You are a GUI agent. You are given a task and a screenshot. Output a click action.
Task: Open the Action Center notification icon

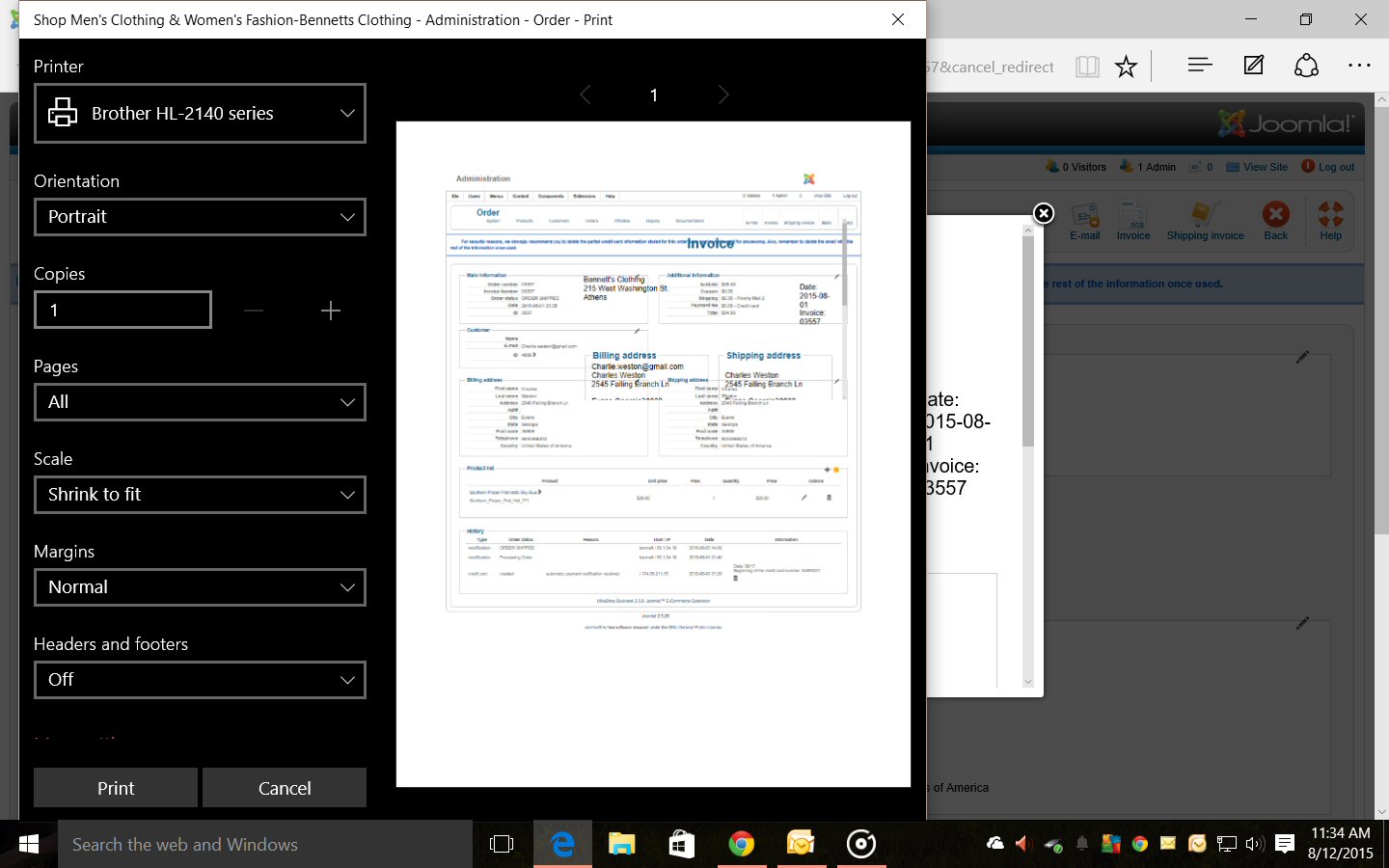1285,844
